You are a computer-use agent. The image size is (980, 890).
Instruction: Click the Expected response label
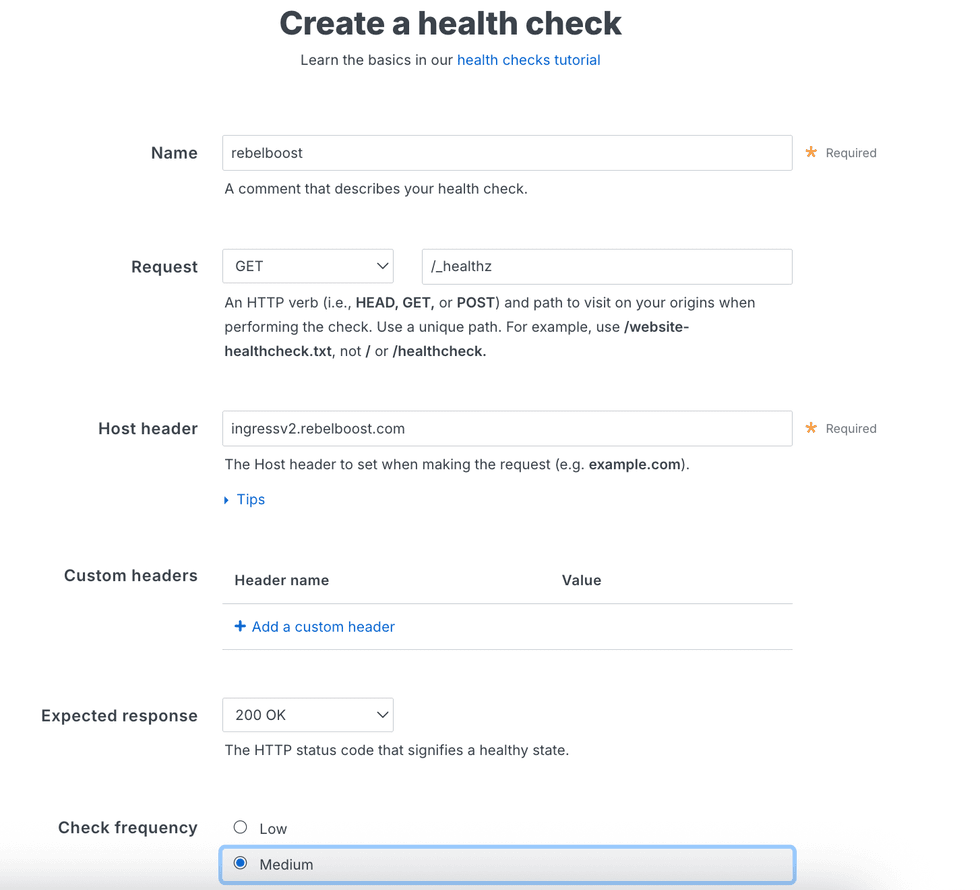pyautogui.click(x=119, y=715)
